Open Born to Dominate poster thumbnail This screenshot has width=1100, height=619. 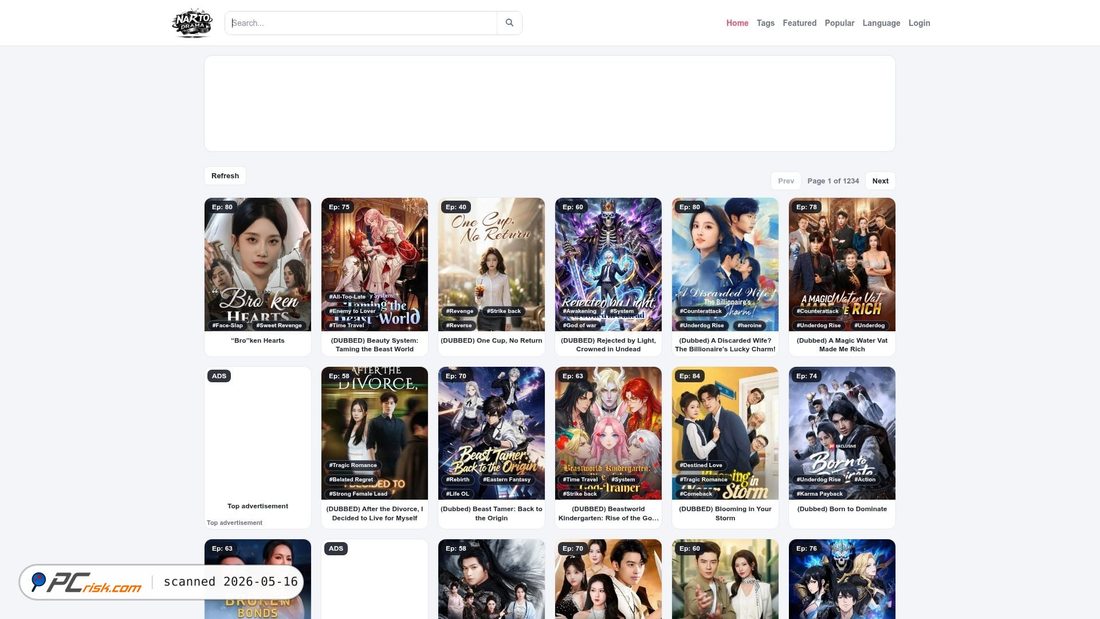[x=842, y=433]
